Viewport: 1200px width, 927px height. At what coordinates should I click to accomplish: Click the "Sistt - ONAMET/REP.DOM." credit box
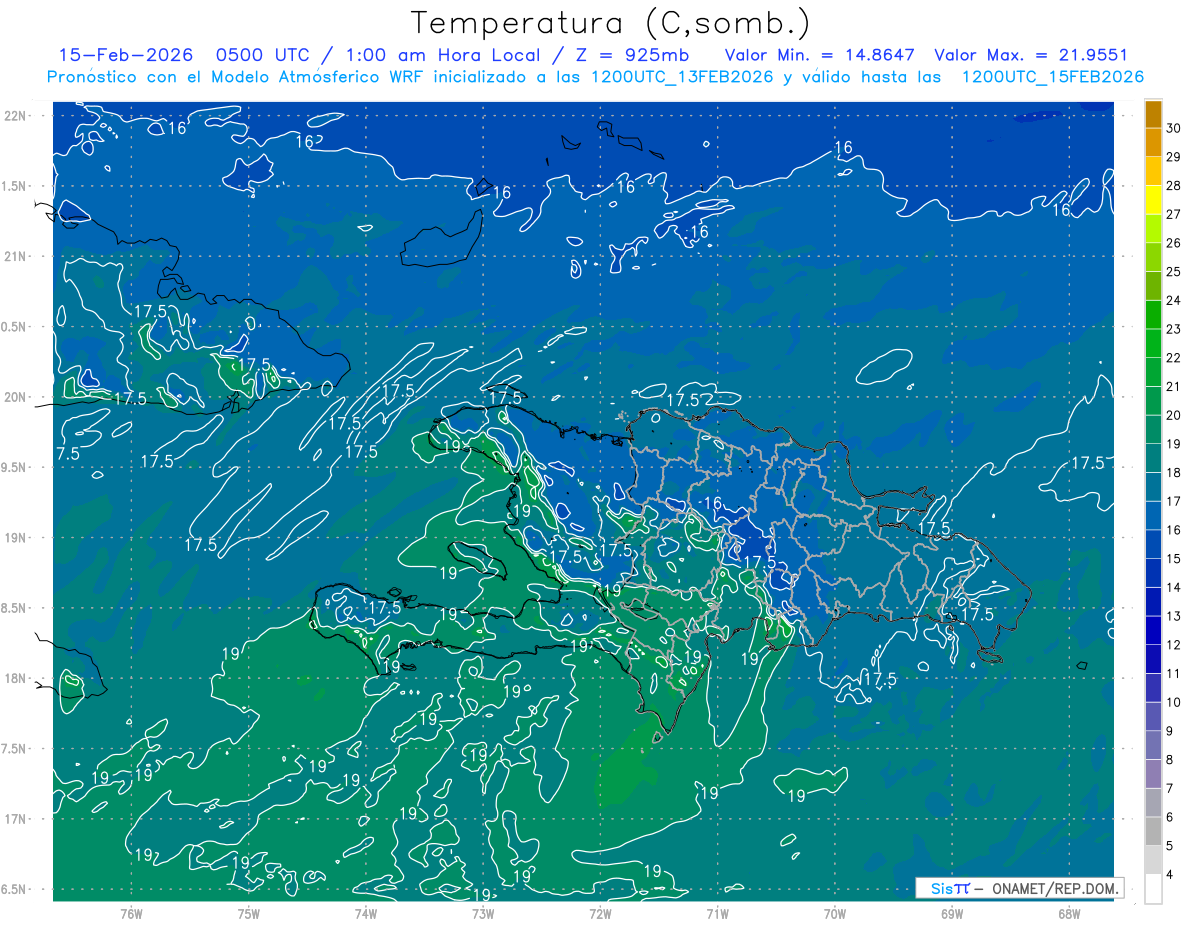pos(1019,888)
